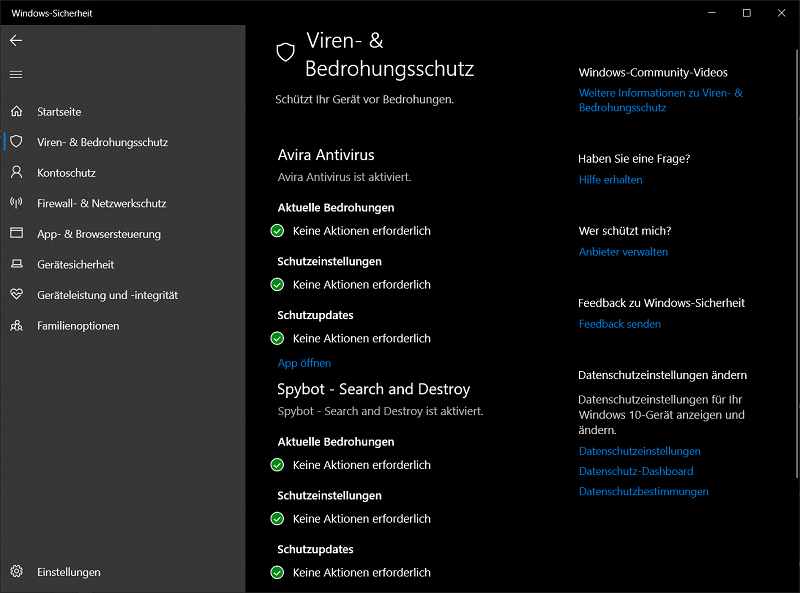Screen dimensions: 800x593
Task: Click Spybot Aktuelle Bedrohungen green checkmark
Action: click(277, 465)
